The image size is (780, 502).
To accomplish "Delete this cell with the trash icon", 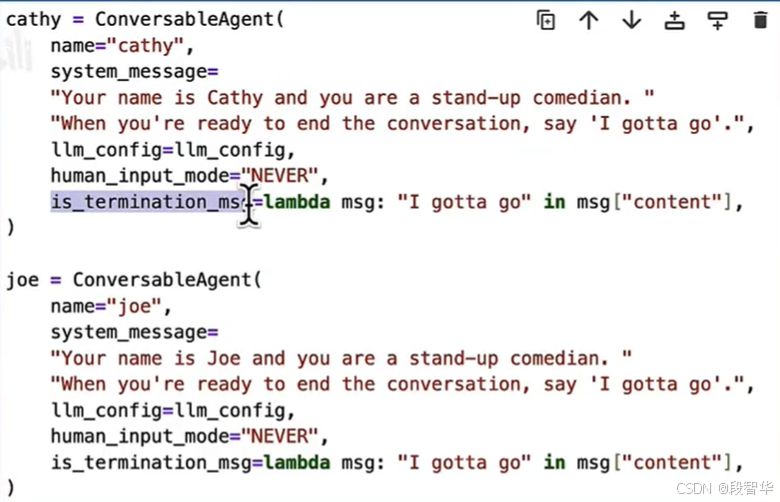I will click(760, 20).
